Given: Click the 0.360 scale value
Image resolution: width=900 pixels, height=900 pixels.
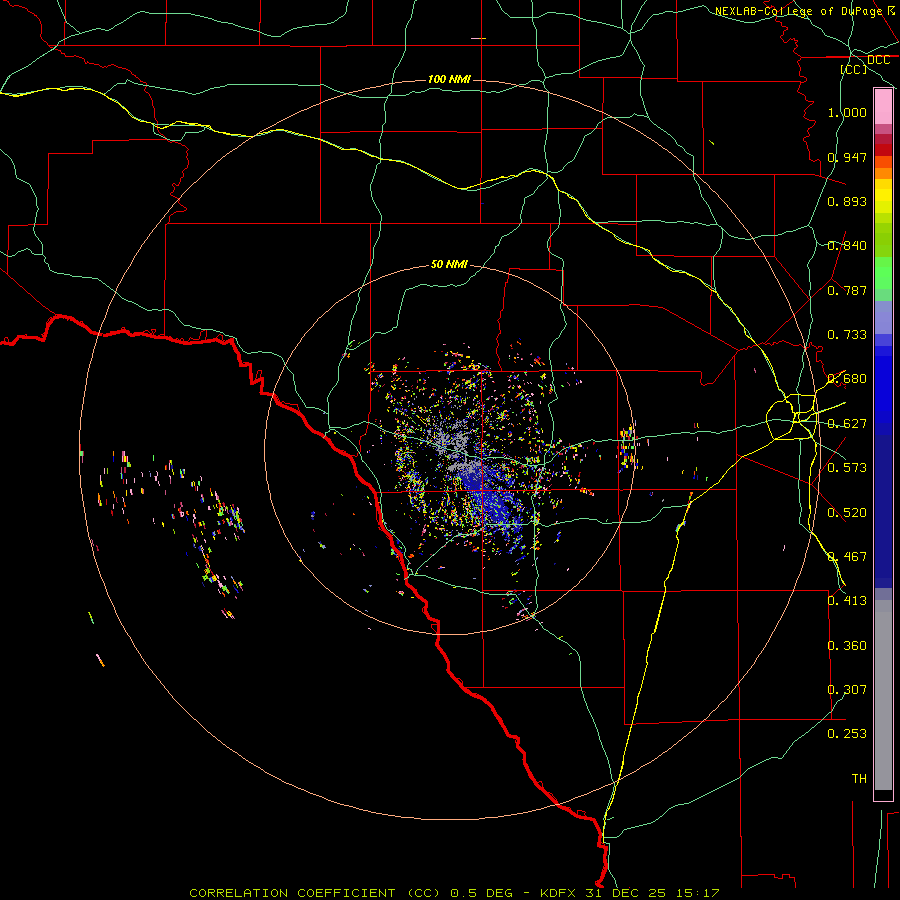Looking at the screenshot, I should pos(847,646).
